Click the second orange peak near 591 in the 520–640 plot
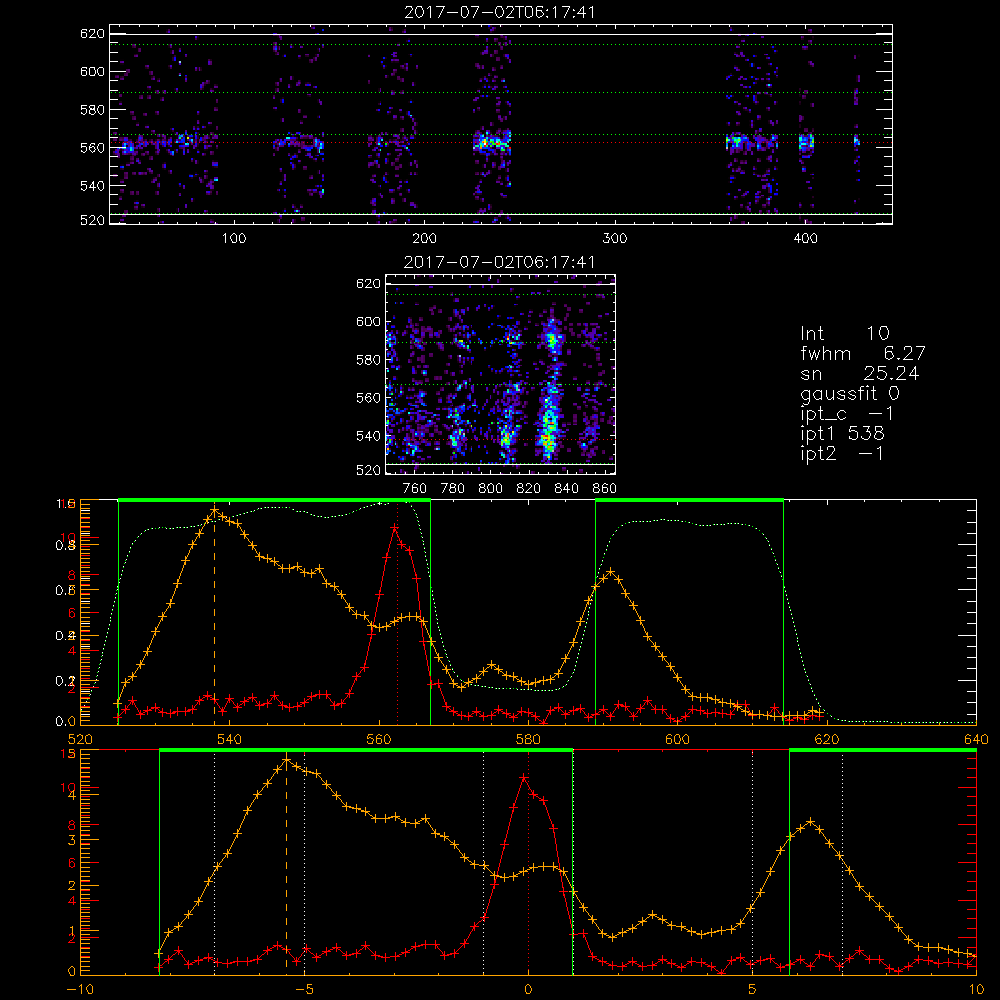The image size is (1000, 1000). tap(611, 571)
